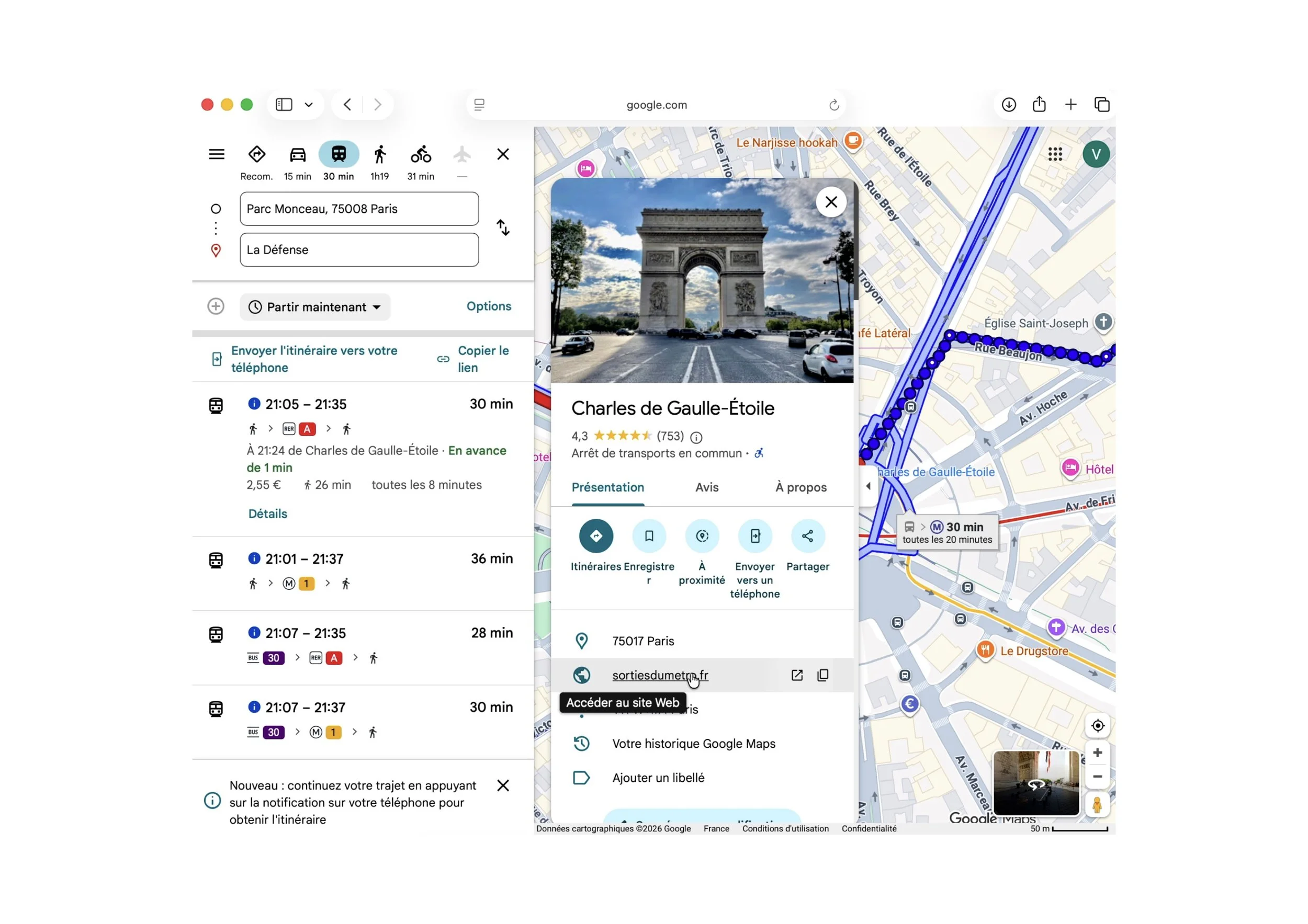
Task: Click the route Options link
Action: (488, 306)
